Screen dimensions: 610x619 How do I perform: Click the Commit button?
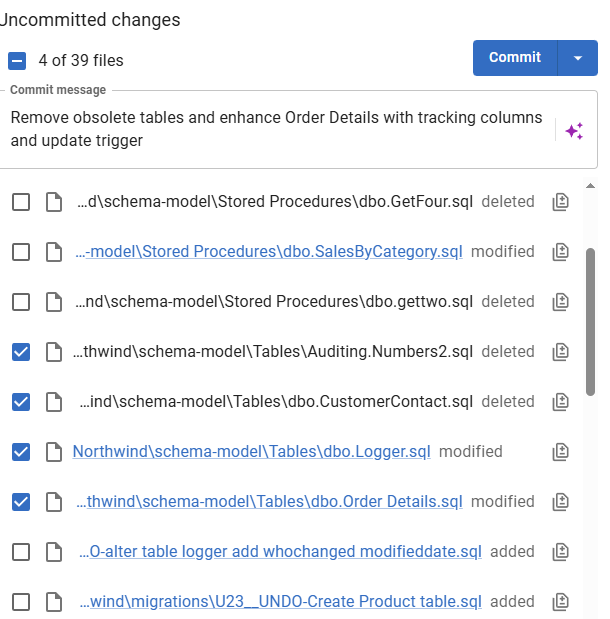coord(515,58)
